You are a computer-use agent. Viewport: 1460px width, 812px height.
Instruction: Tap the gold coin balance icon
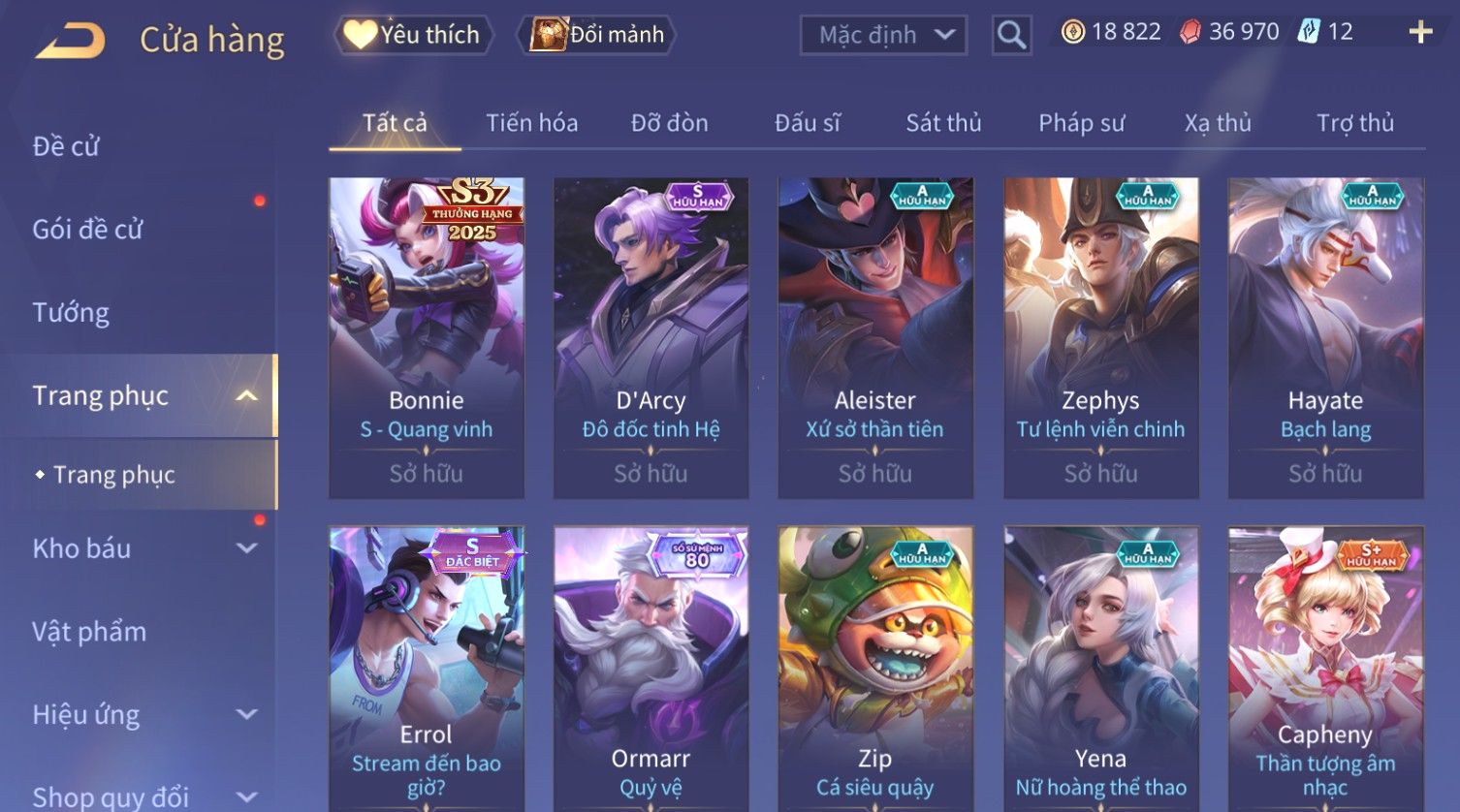(x=1072, y=32)
